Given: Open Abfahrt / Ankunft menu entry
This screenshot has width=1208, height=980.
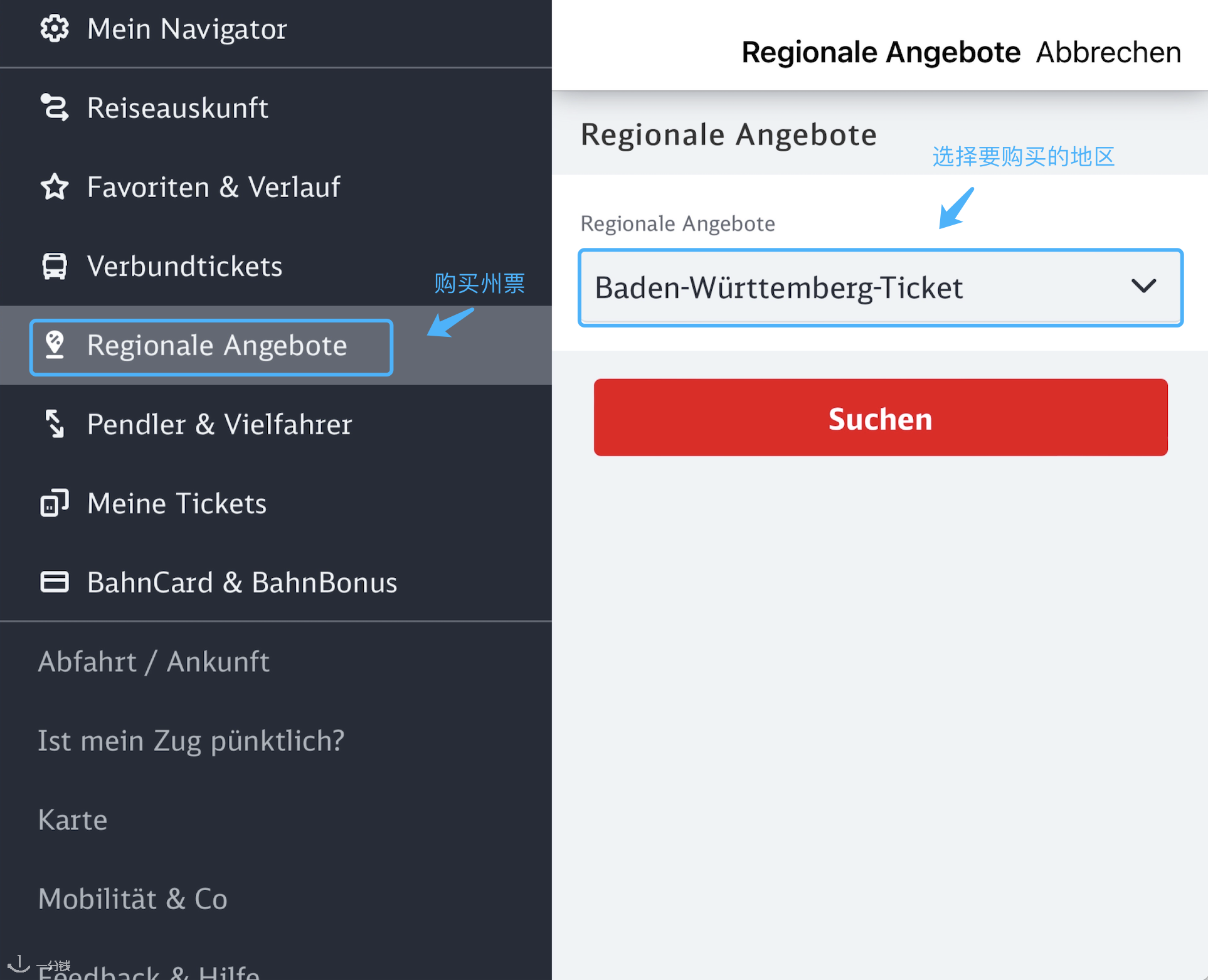Looking at the screenshot, I should pos(154,661).
